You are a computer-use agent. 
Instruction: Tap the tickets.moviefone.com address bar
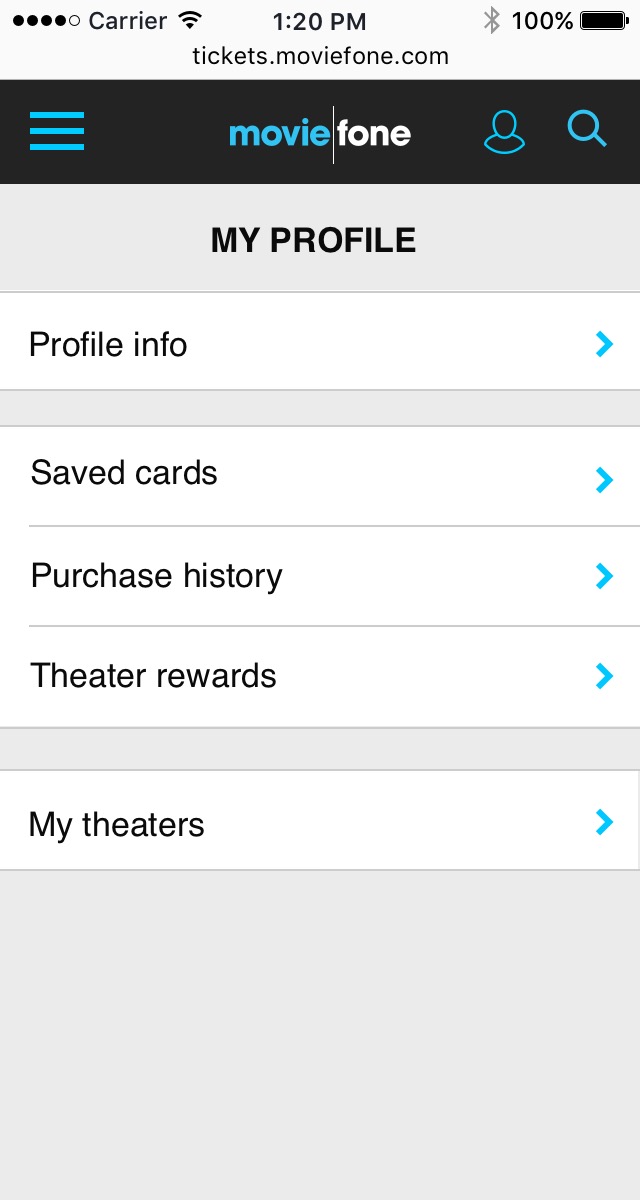tap(320, 56)
